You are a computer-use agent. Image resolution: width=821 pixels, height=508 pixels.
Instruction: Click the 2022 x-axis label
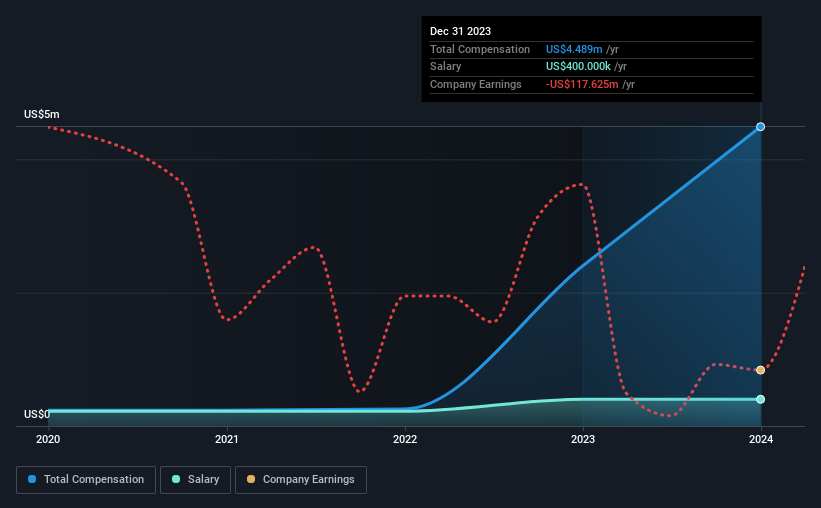pos(405,439)
